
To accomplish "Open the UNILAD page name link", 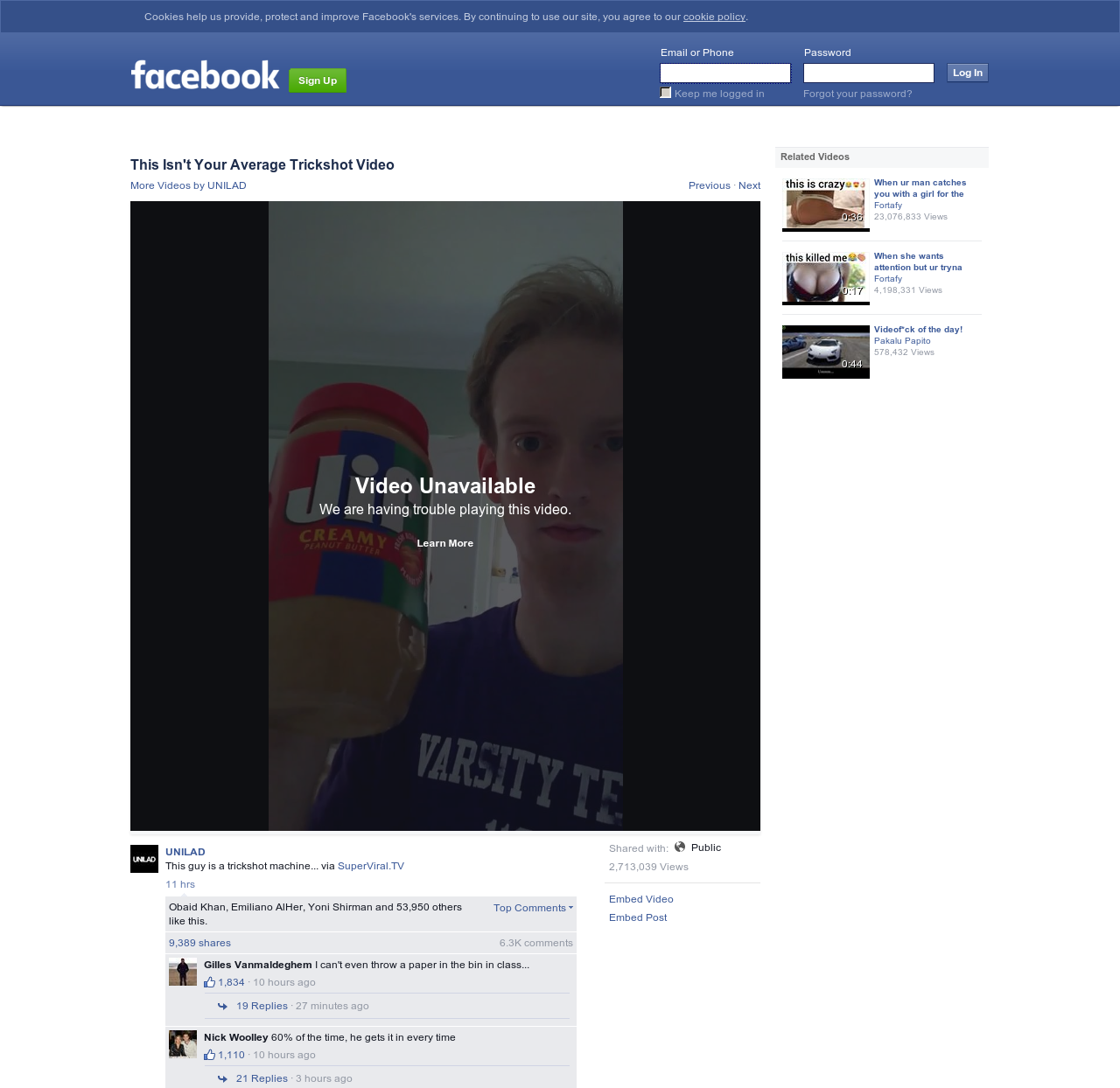I will tap(185, 852).
